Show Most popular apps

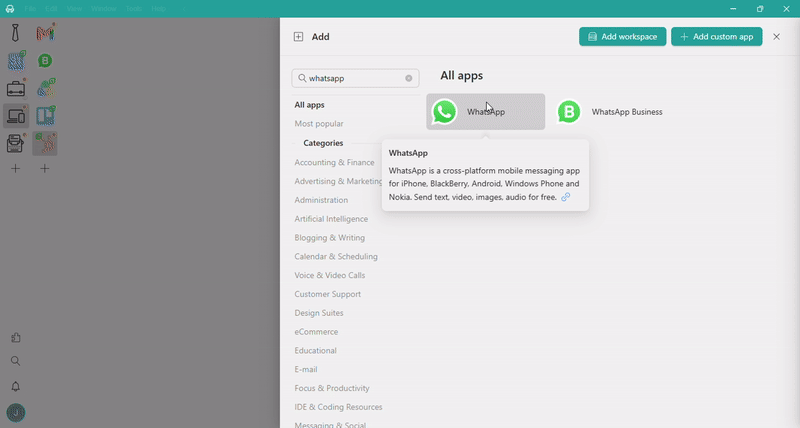[319, 123]
